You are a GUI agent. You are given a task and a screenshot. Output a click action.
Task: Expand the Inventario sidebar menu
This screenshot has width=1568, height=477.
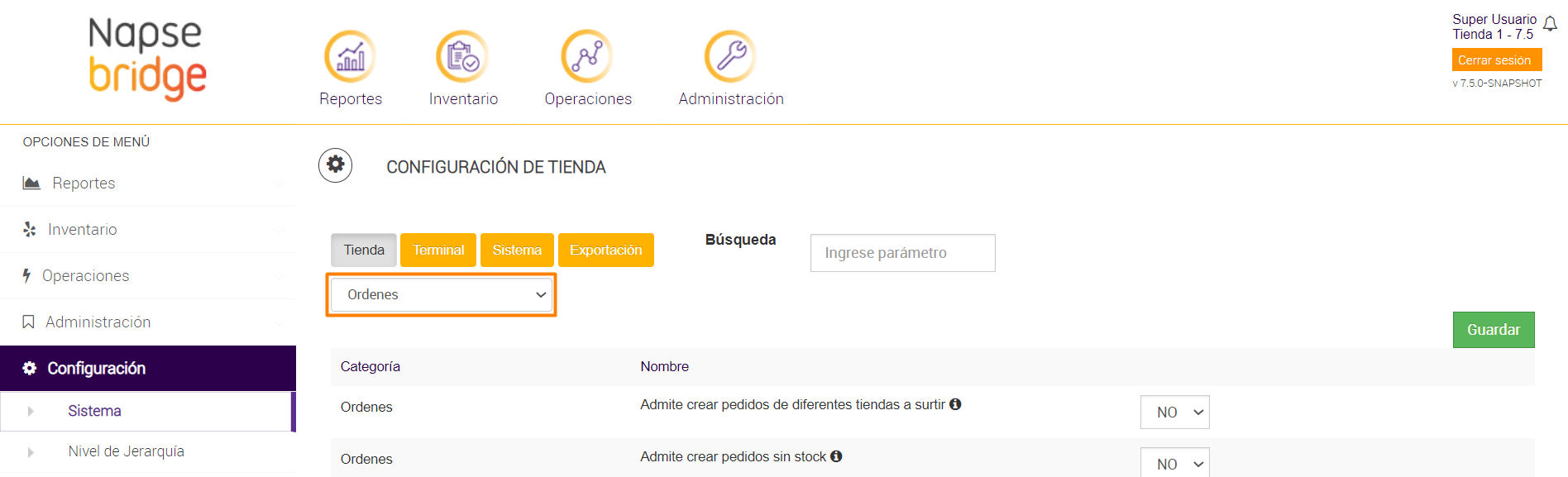(x=83, y=230)
